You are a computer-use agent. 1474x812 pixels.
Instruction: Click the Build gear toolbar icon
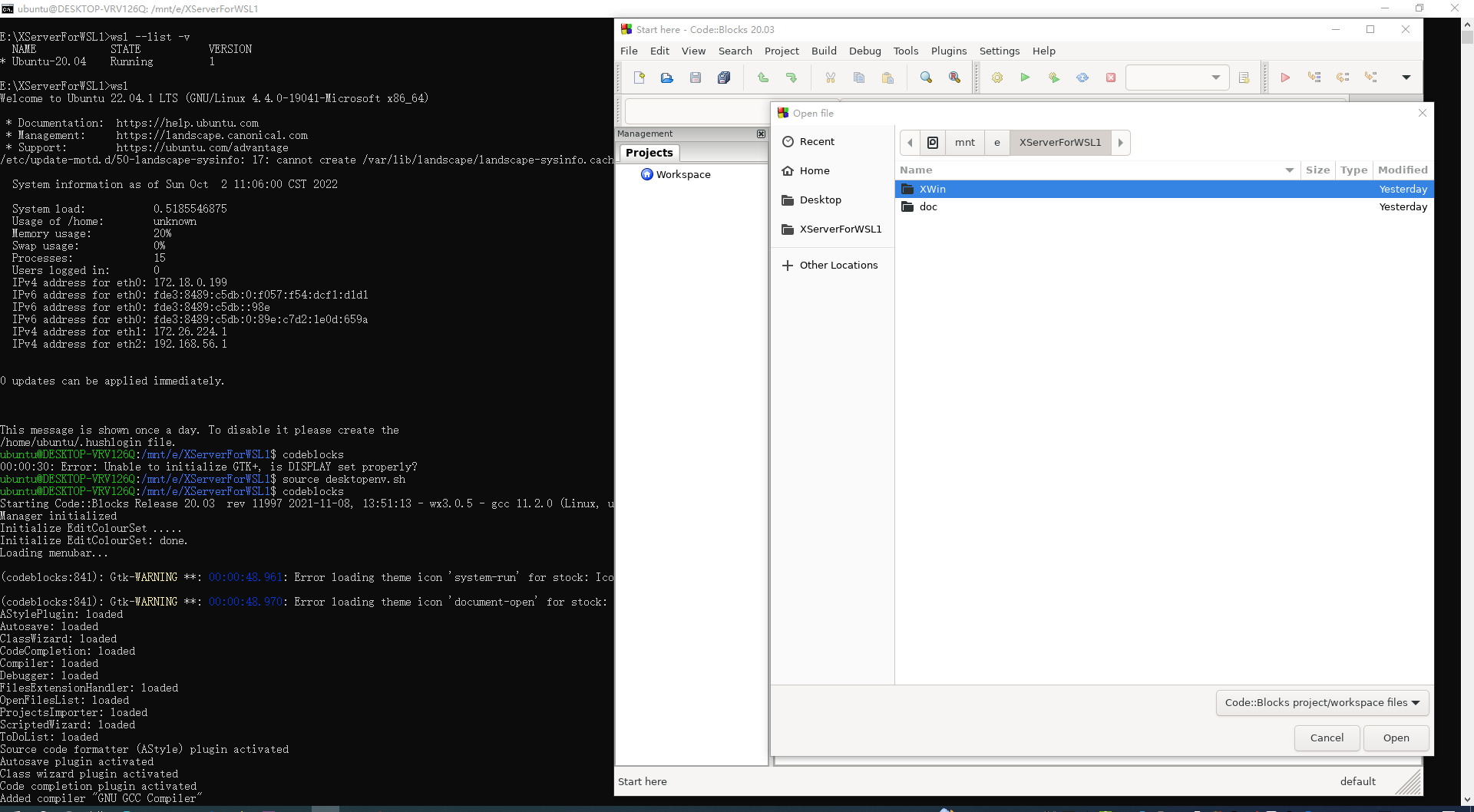[997, 78]
